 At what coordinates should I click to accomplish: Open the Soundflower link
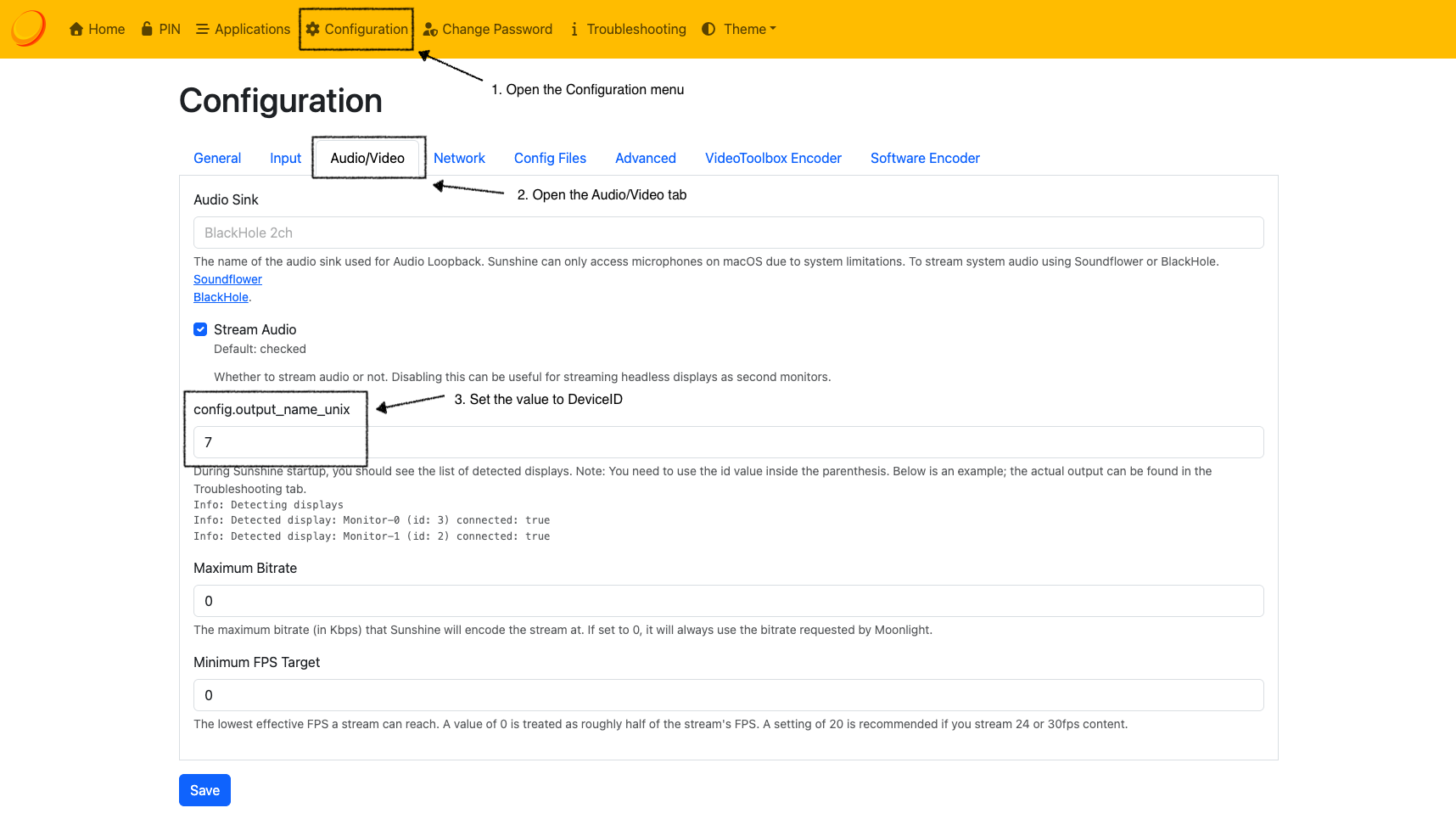coord(227,278)
